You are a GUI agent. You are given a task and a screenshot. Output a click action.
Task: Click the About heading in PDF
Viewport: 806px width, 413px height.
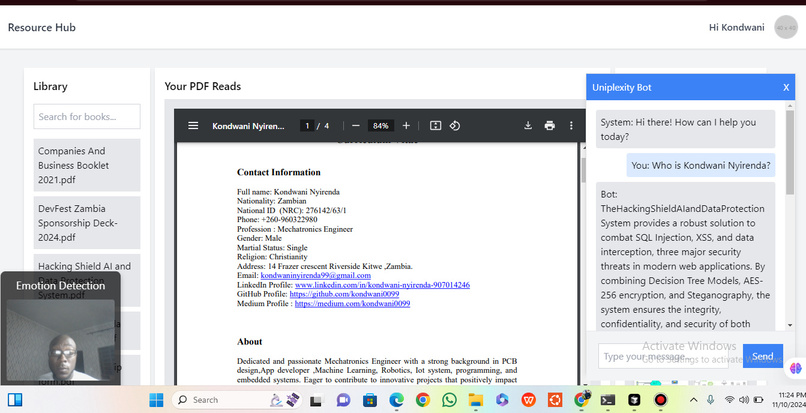pyautogui.click(x=249, y=342)
